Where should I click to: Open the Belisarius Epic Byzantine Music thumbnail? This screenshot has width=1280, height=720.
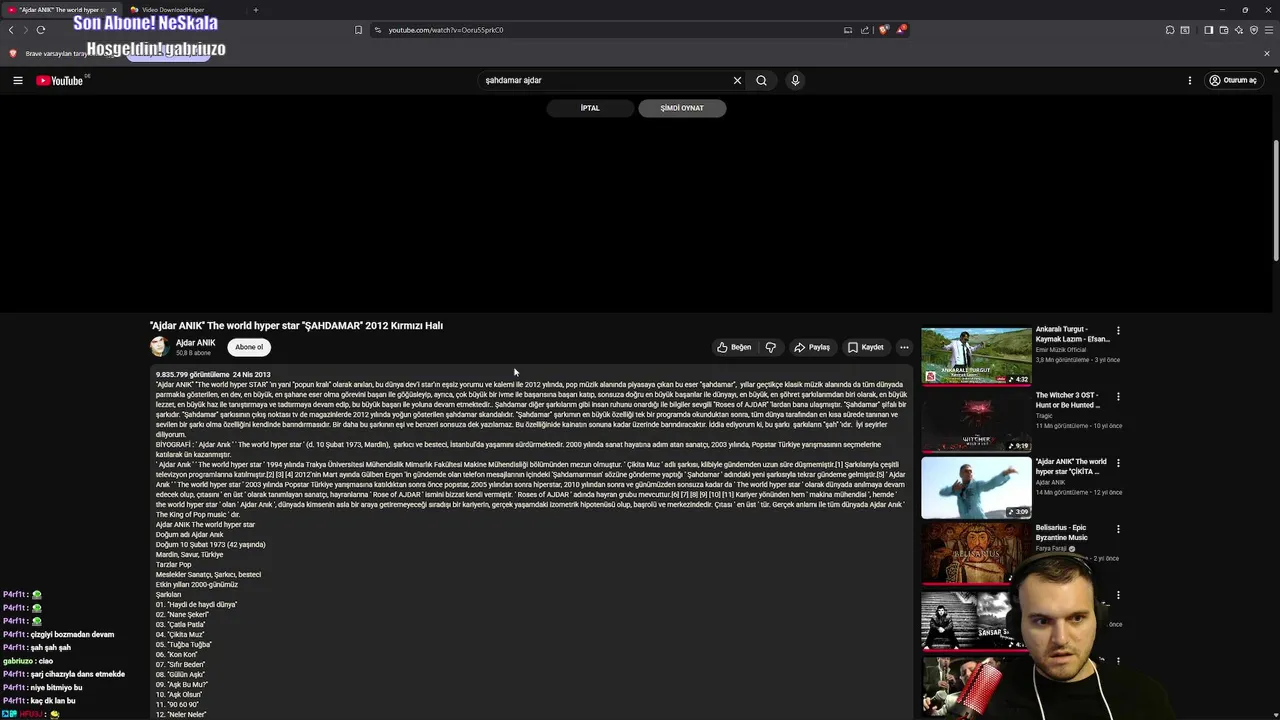pyautogui.click(x=976, y=554)
